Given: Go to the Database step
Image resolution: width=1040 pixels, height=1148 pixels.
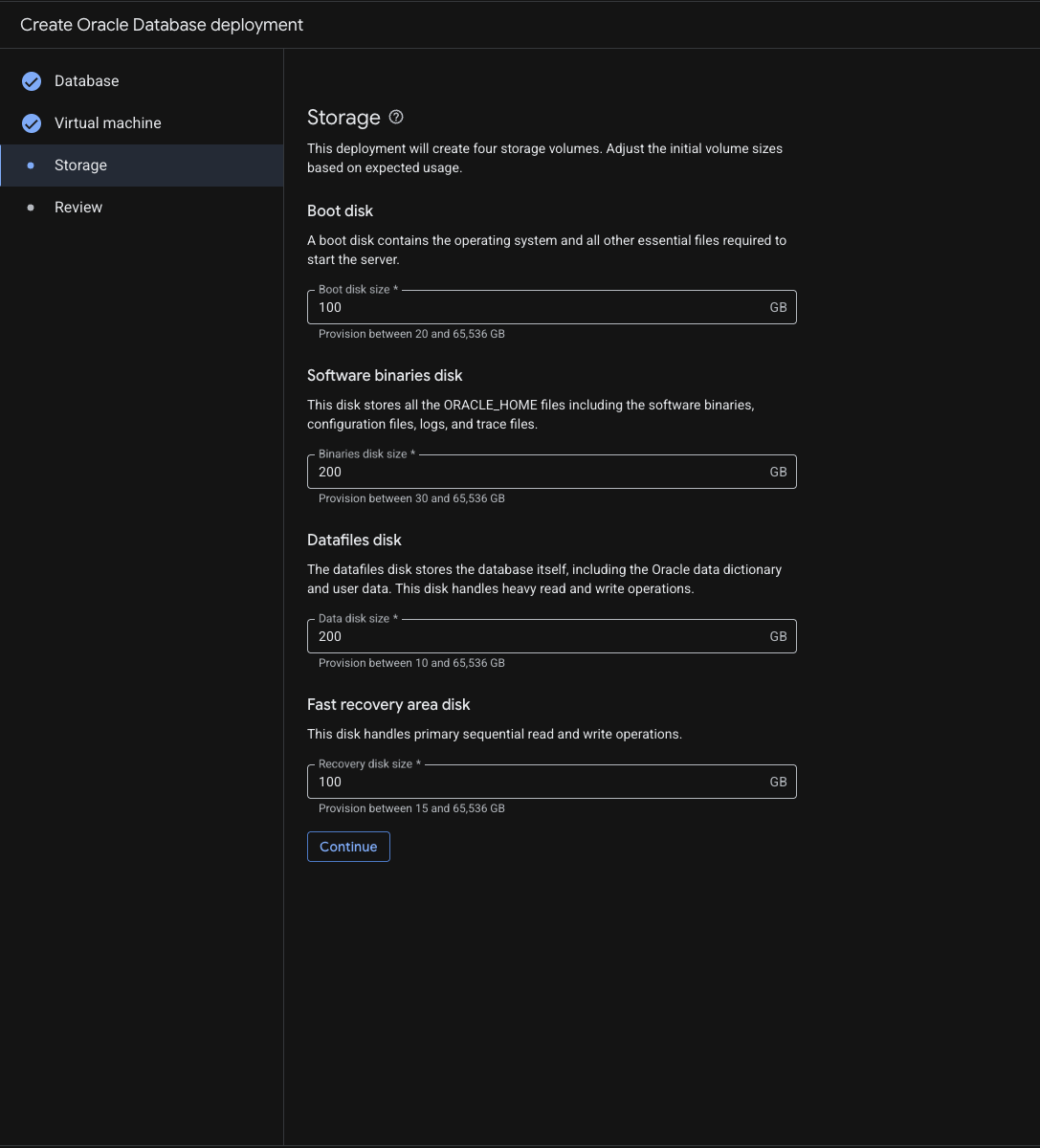Looking at the screenshot, I should (142, 81).
